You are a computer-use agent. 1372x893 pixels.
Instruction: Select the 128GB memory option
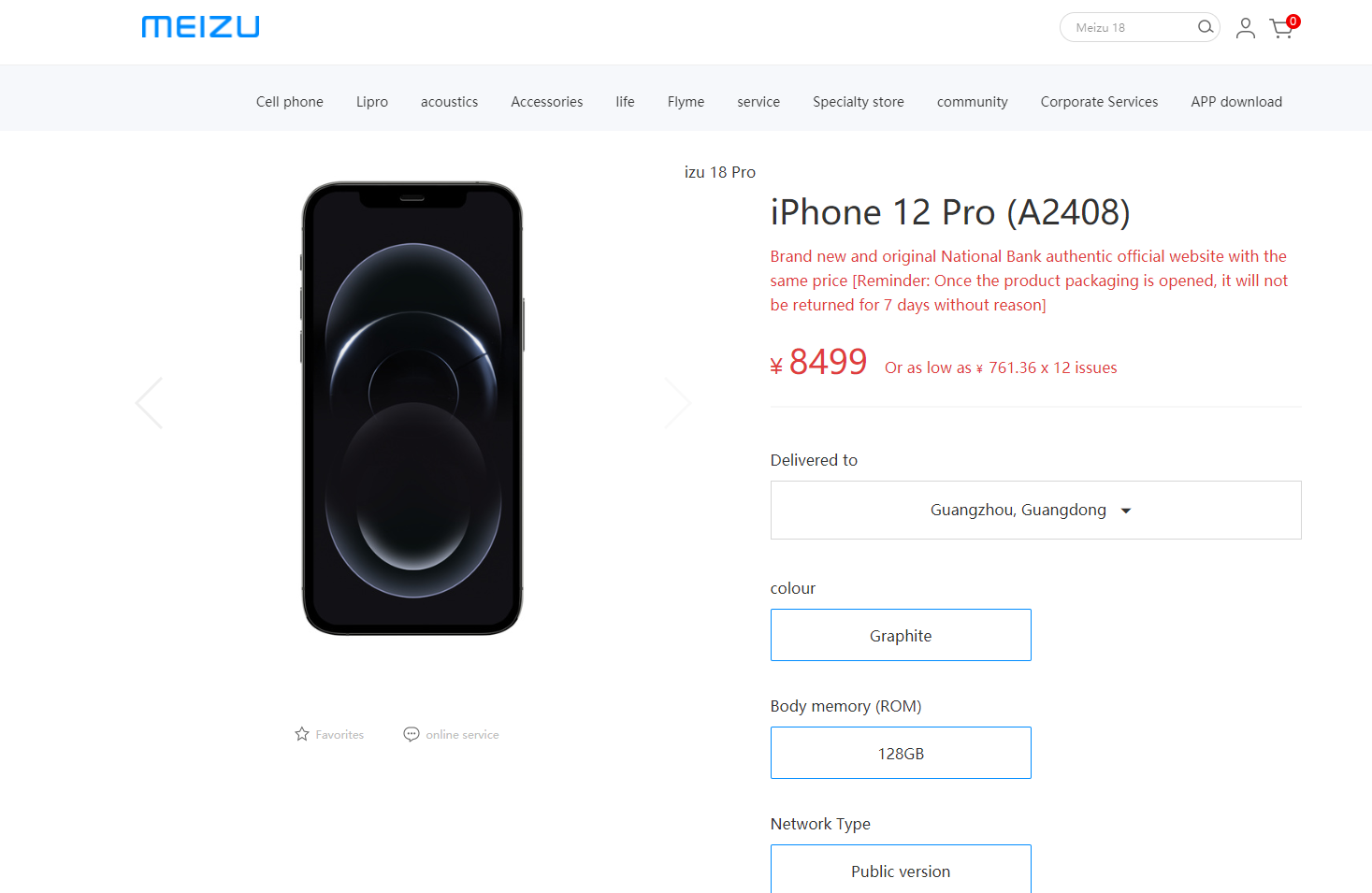[901, 753]
